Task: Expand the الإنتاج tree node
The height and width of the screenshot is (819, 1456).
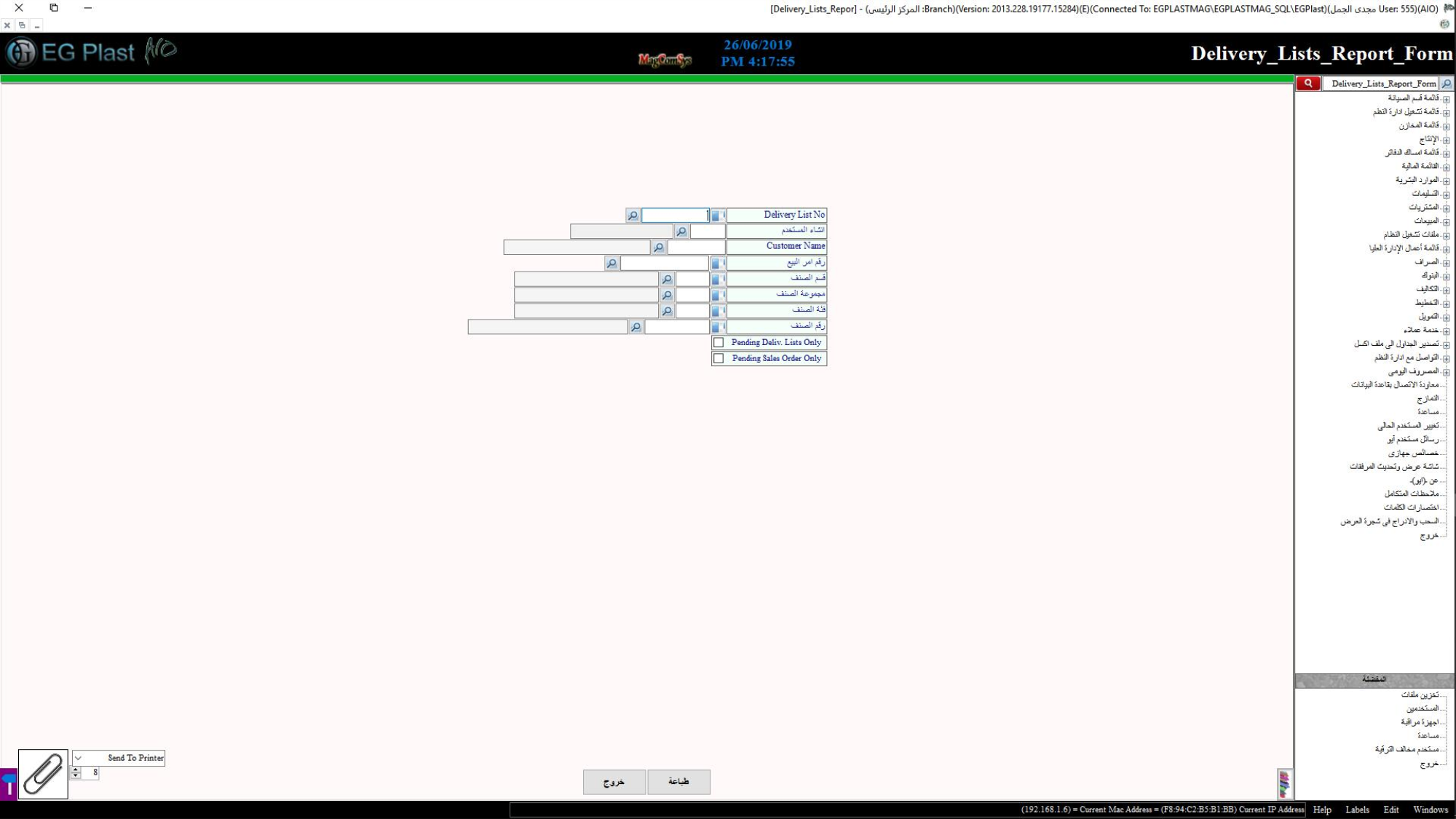Action: coord(1447,140)
